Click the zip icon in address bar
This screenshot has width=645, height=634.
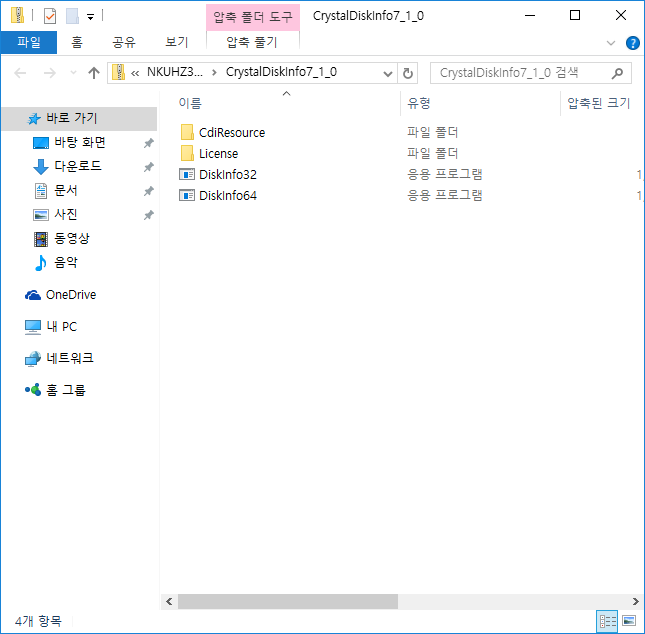click(118, 72)
